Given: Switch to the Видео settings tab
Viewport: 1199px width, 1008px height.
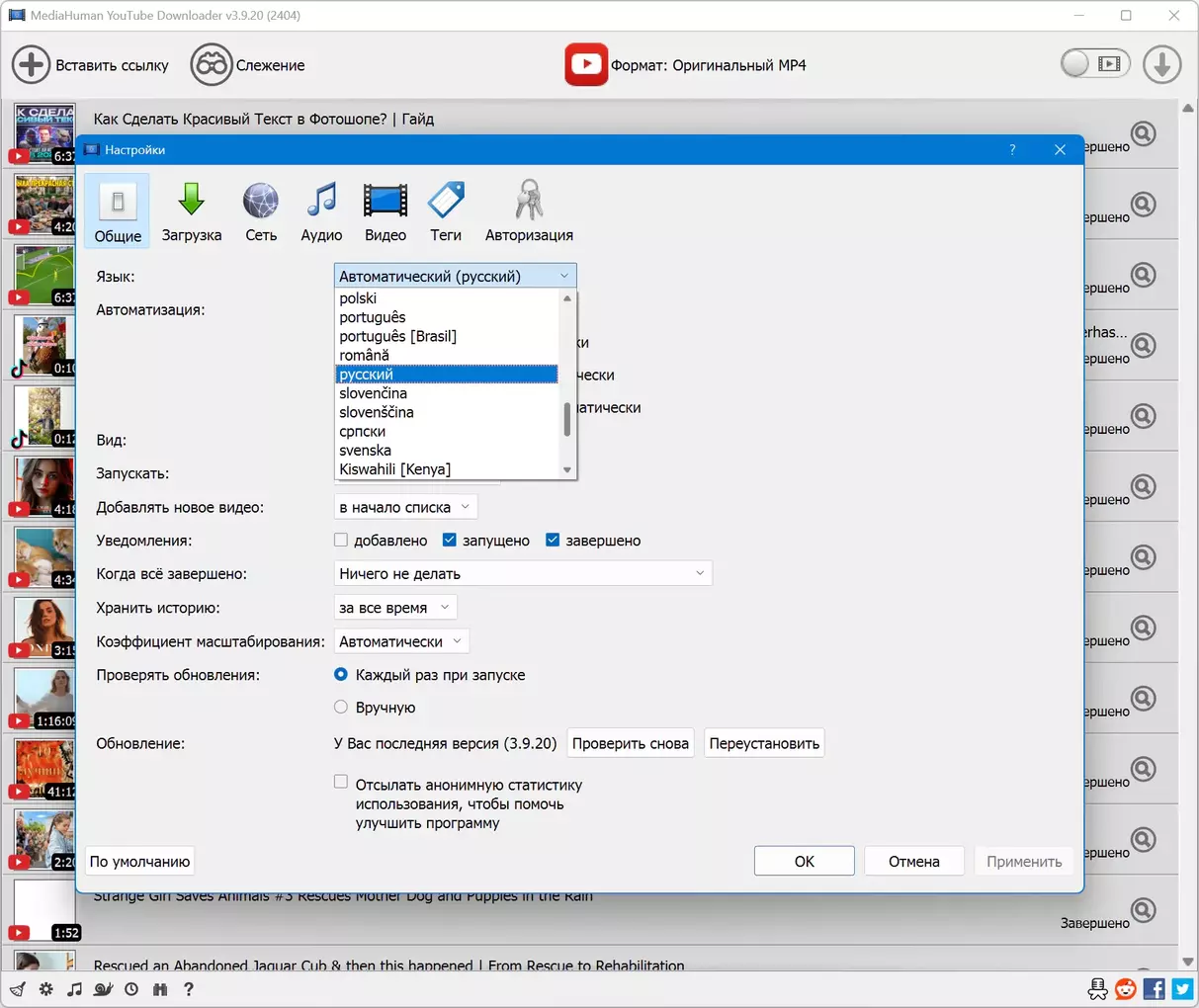Looking at the screenshot, I should click(x=385, y=211).
